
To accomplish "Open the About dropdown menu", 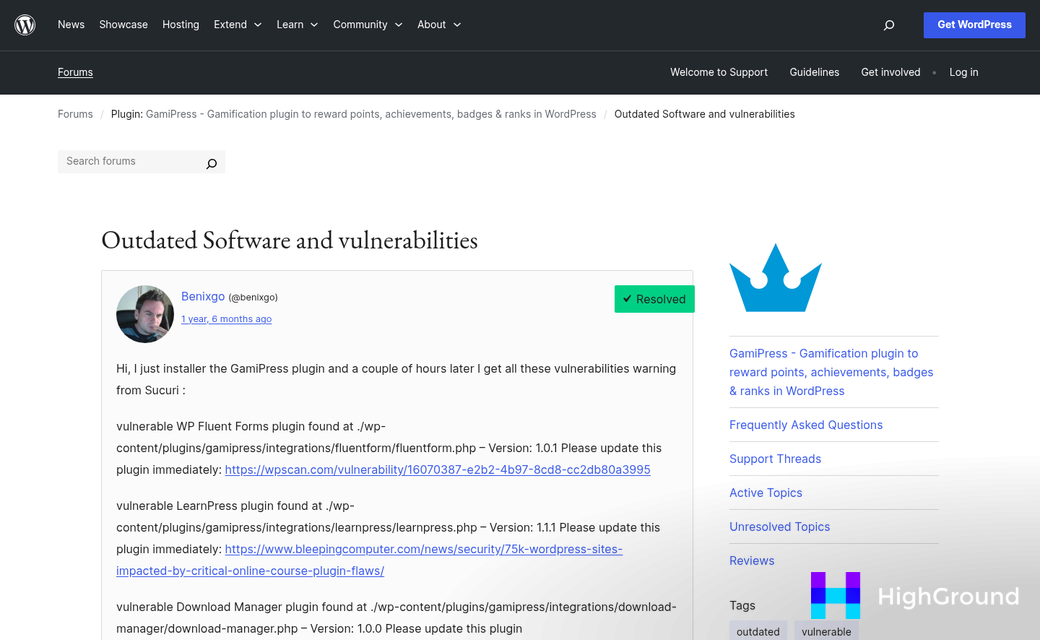I will coord(439,25).
